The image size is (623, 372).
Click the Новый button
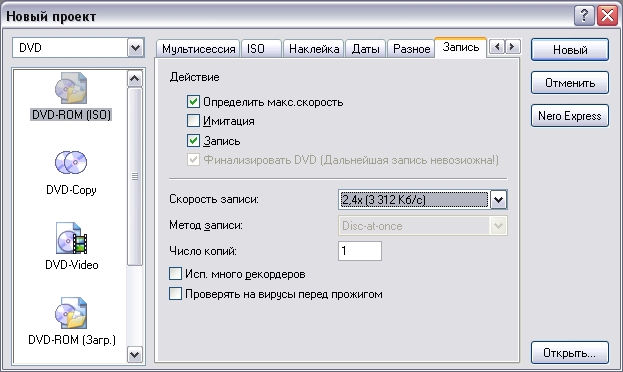click(570, 50)
